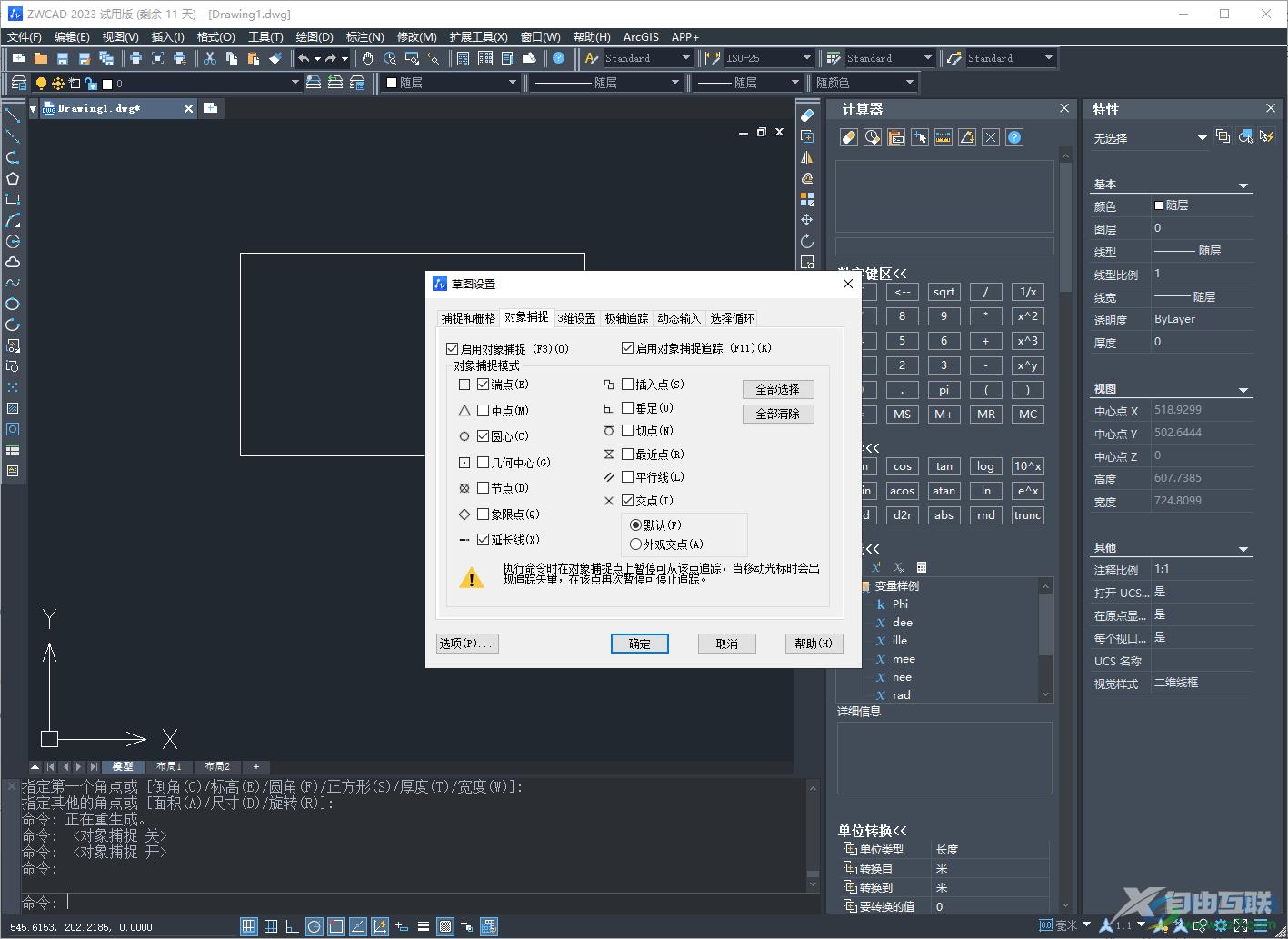Select 默认(F) radio option
Screen dimensions: 1288x939
635,524
